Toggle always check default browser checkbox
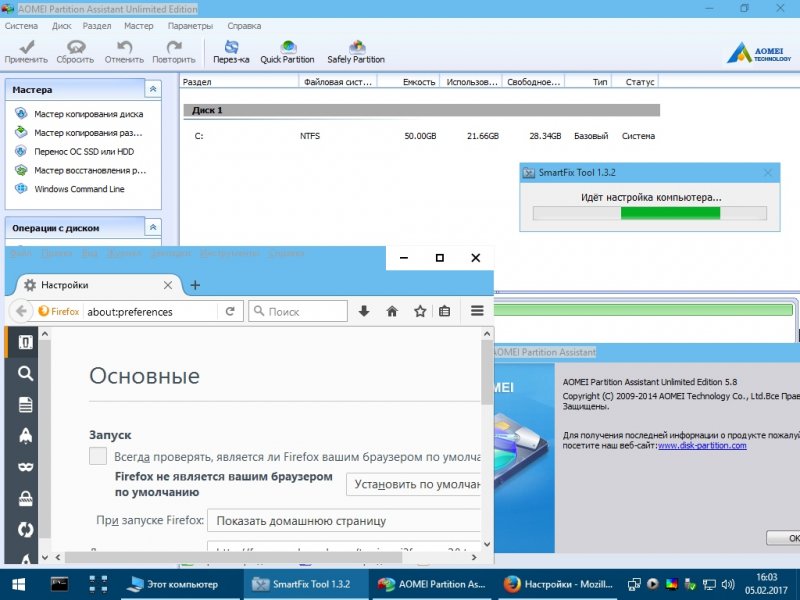Screen dimensions: 800x600 tap(98, 456)
